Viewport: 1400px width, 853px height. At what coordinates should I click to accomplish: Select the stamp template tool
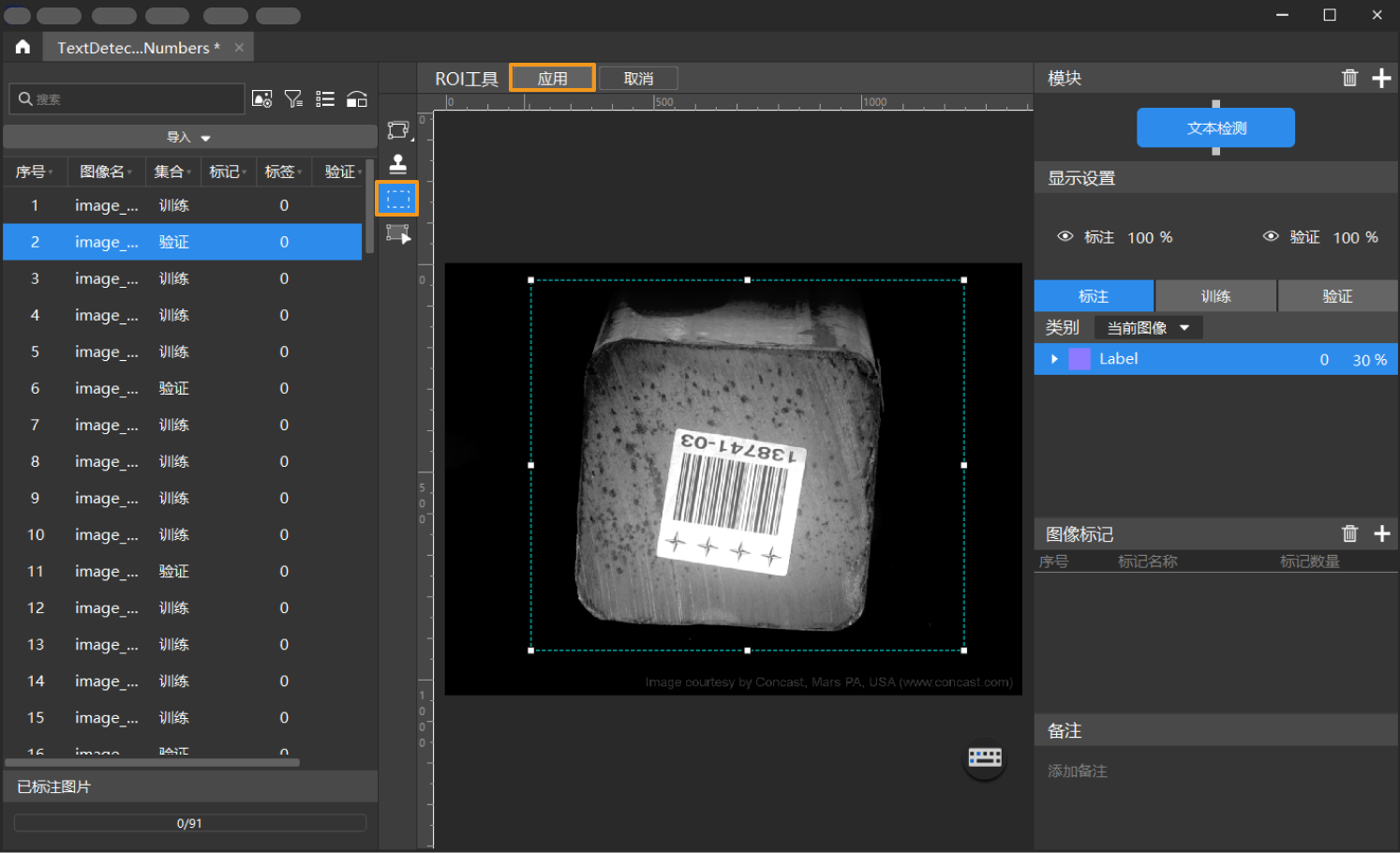pos(398,164)
